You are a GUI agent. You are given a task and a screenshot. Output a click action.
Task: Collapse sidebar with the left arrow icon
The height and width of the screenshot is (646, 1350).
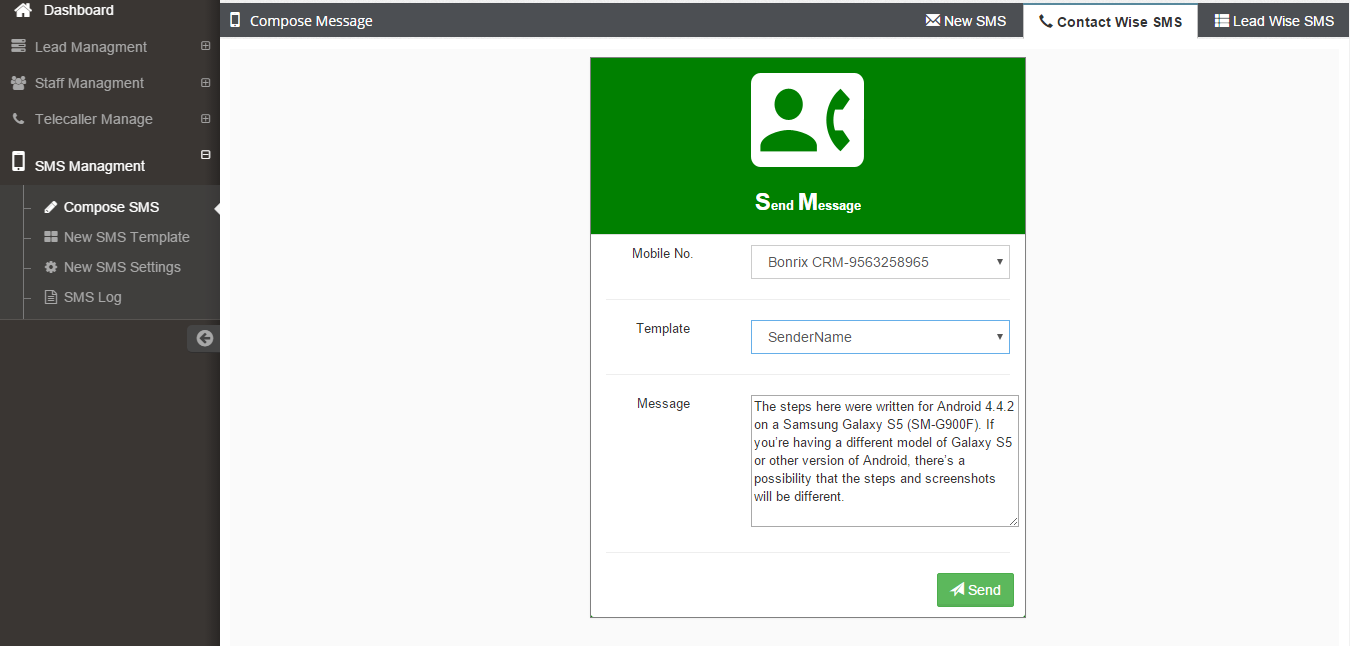pyautogui.click(x=204, y=338)
